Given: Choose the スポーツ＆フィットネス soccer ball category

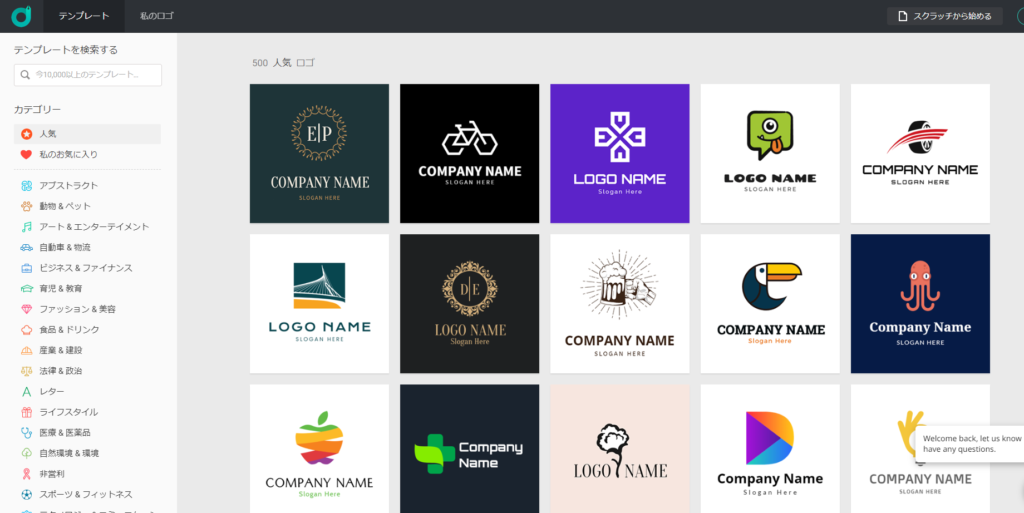Looking at the screenshot, I should pyautogui.click(x=85, y=494).
